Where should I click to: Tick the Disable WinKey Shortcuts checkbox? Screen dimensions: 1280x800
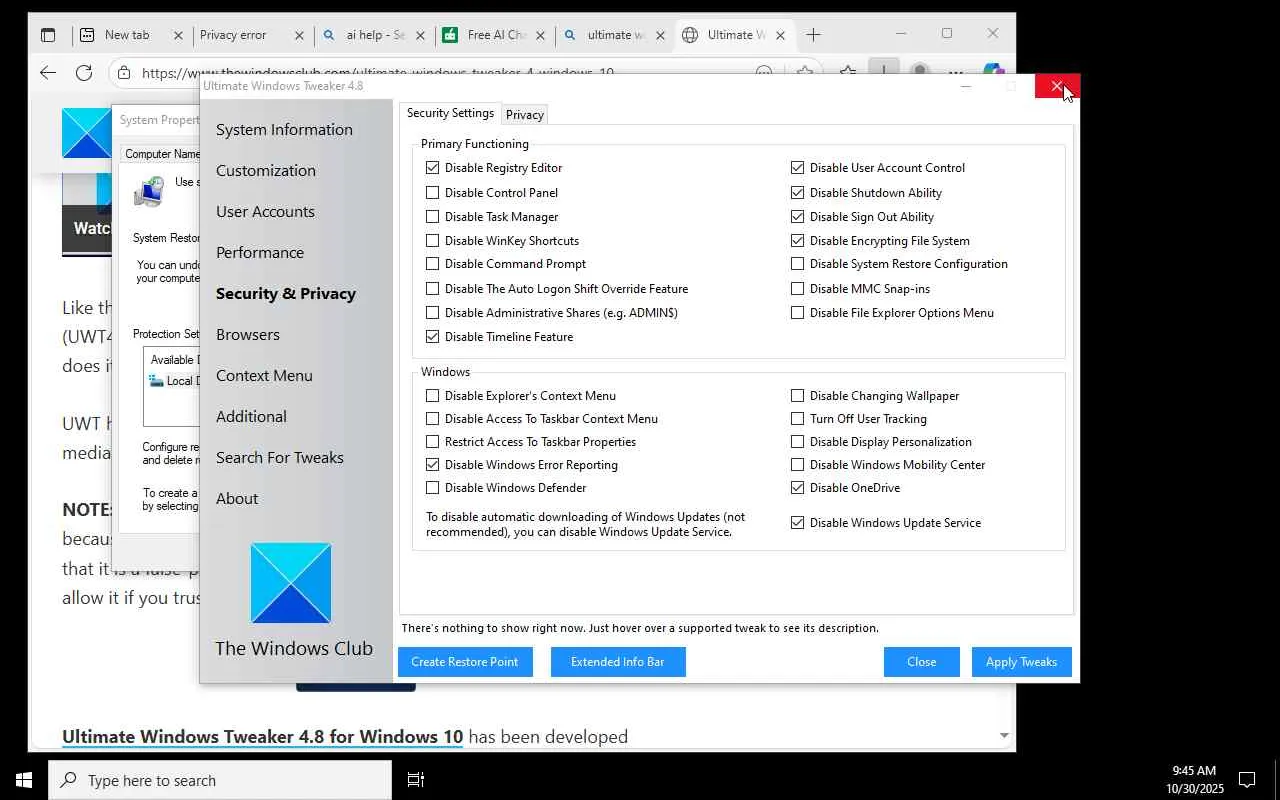click(432, 241)
